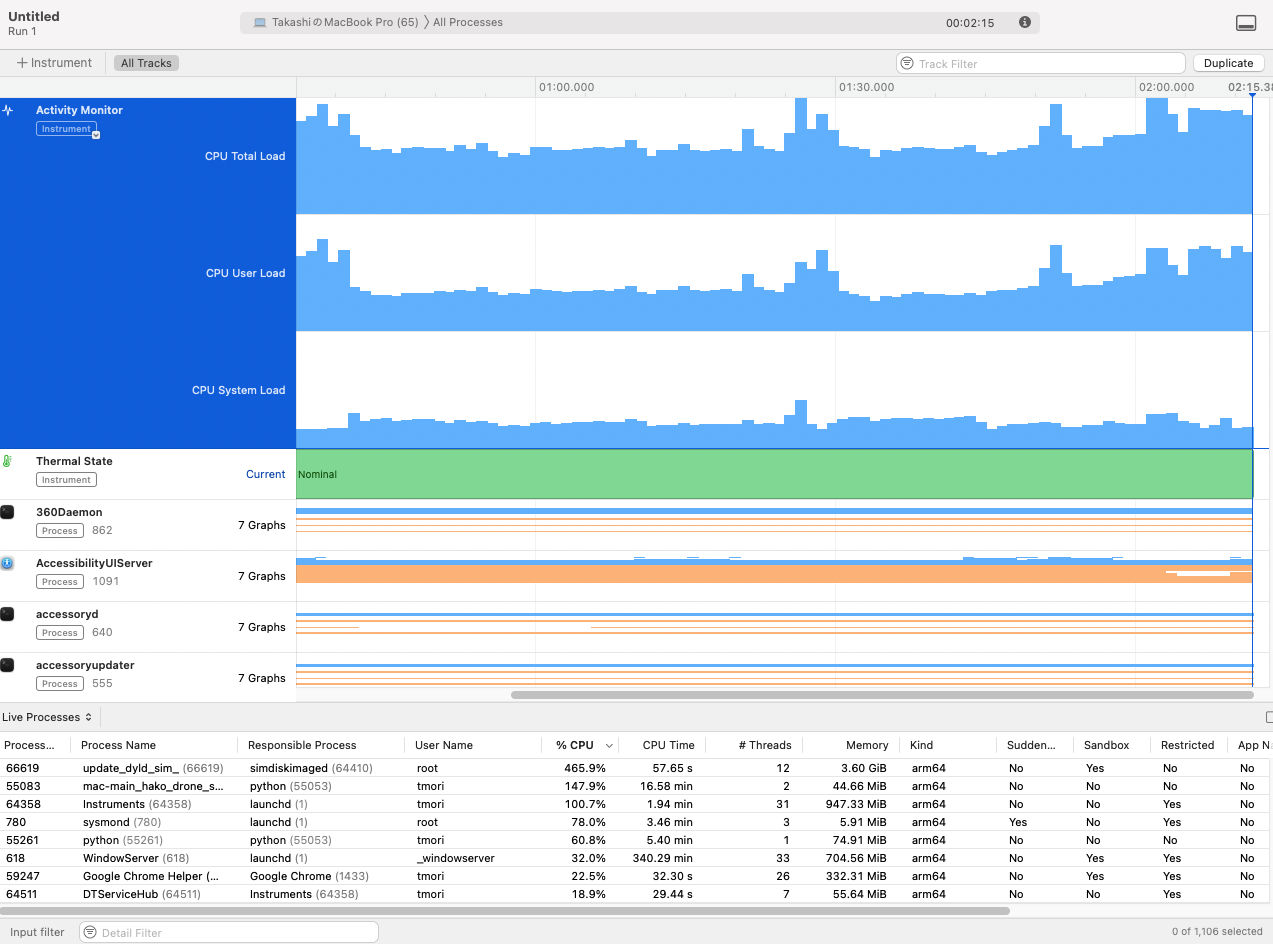Sort by the Memory column header

point(866,745)
